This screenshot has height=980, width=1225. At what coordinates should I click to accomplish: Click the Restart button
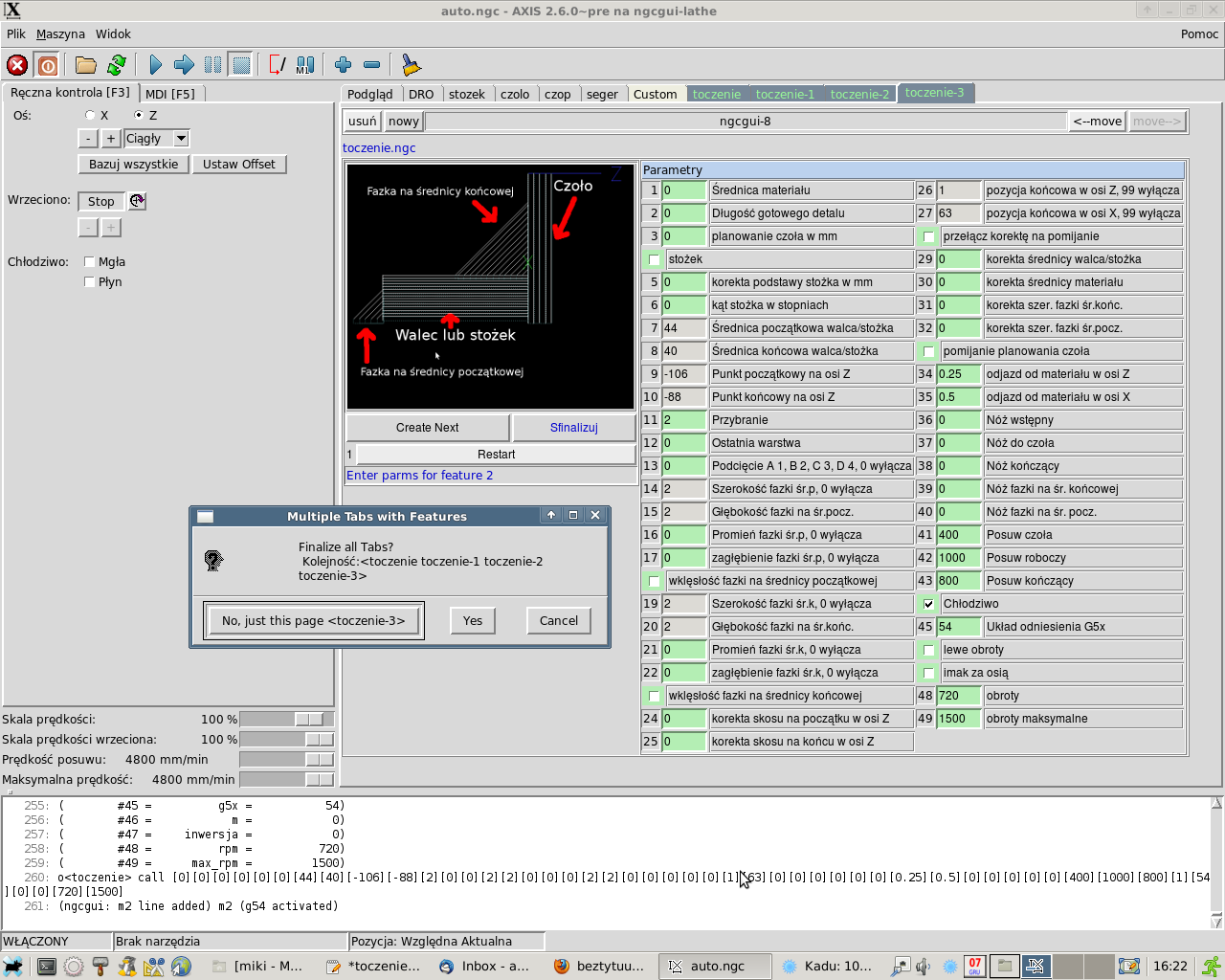496,454
